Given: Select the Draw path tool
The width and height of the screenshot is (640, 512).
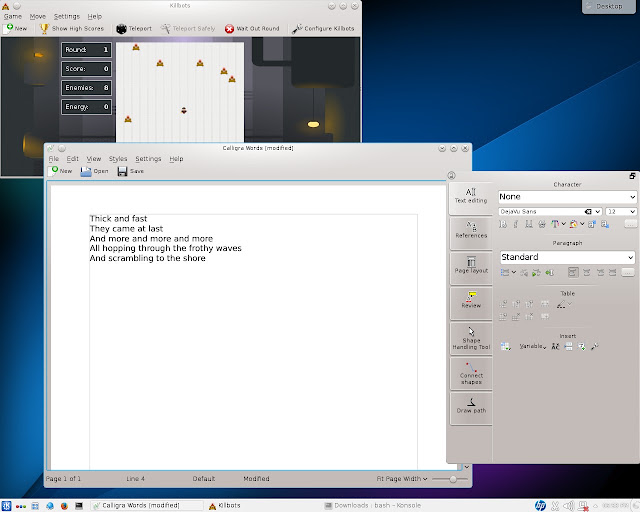Looking at the screenshot, I should [x=471, y=408].
